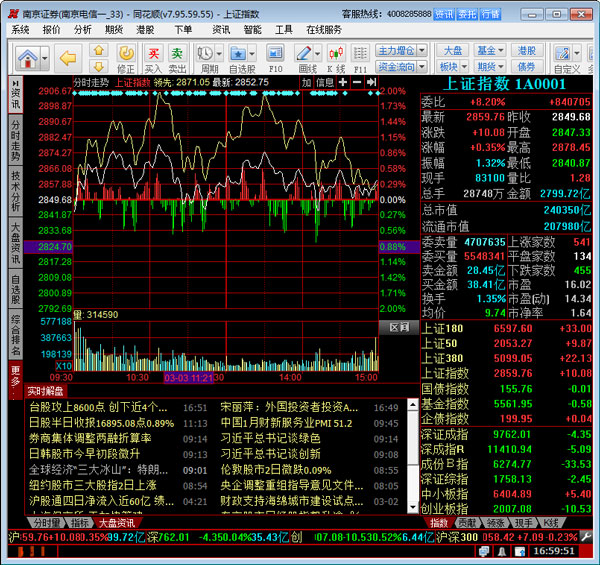The width and height of the screenshot is (600, 565).
Task: Expand the 自选股 dropdown arrow
Action: click(x=252, y=54)
